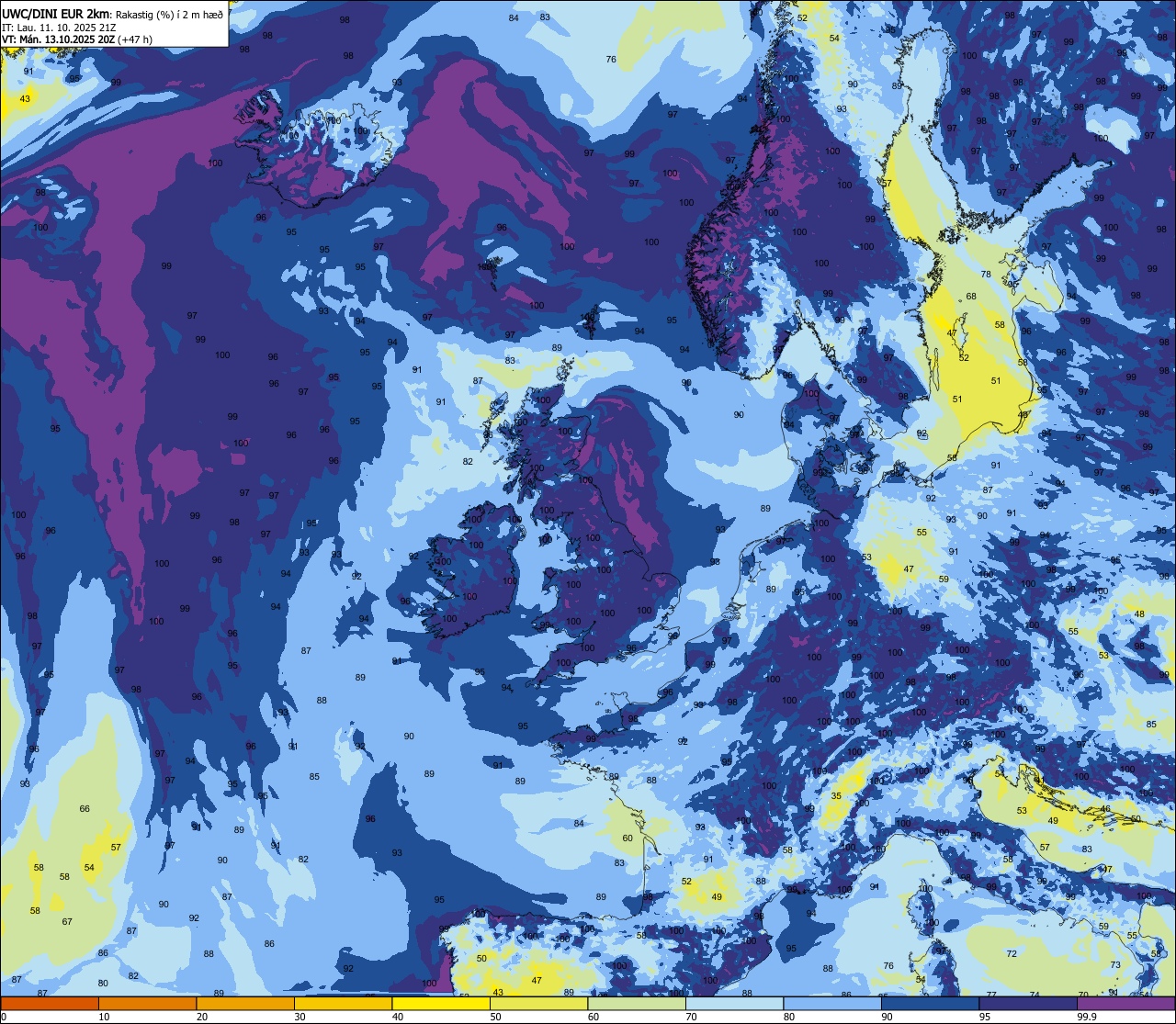Click the 40–50% bright yellow legend swatch

(x=441, y=1004)
